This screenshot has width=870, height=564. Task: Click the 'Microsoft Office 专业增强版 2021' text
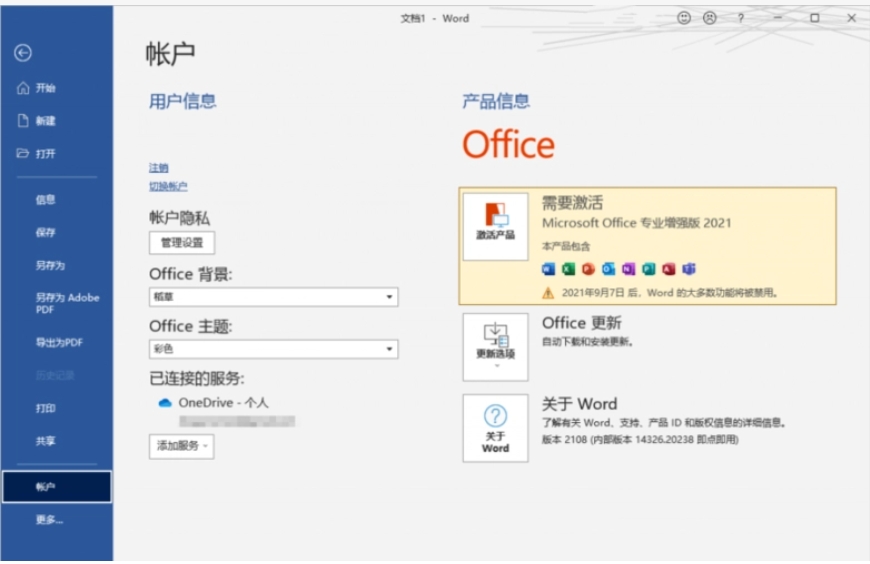click(636, 223)
